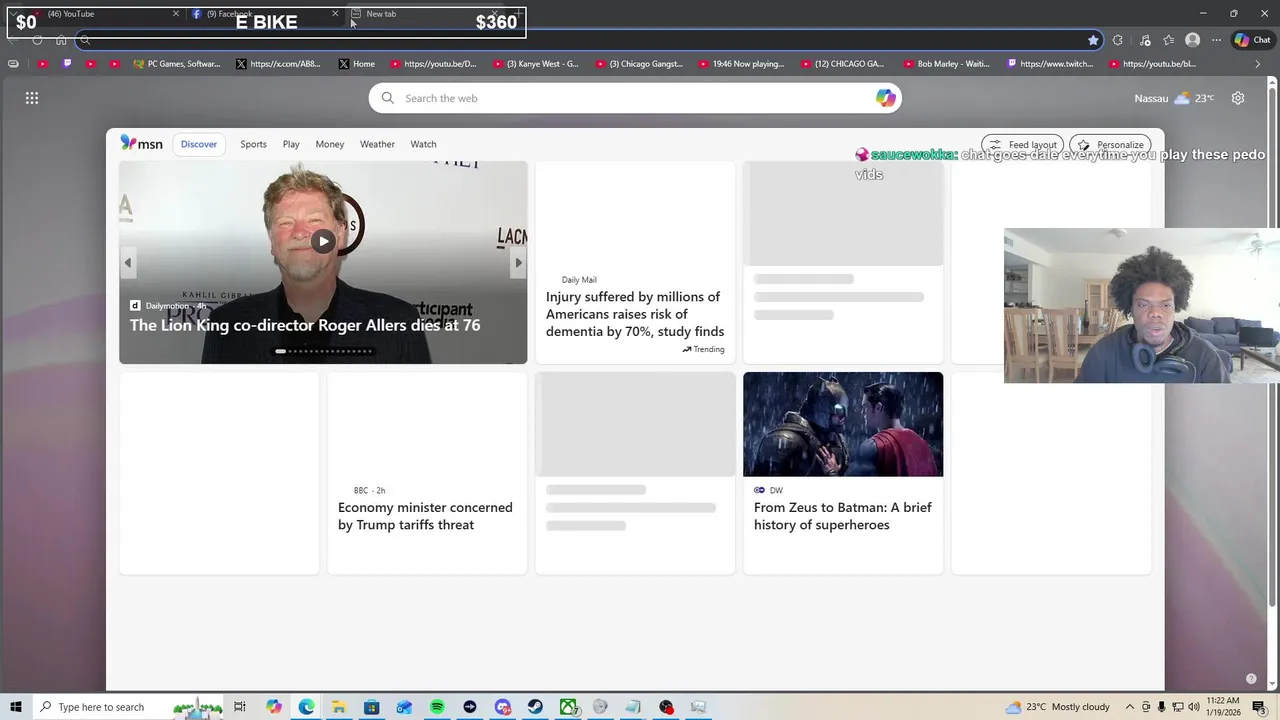Click the Search the web field
Viewport: 1280px width, 720px height.
(635, 98)
